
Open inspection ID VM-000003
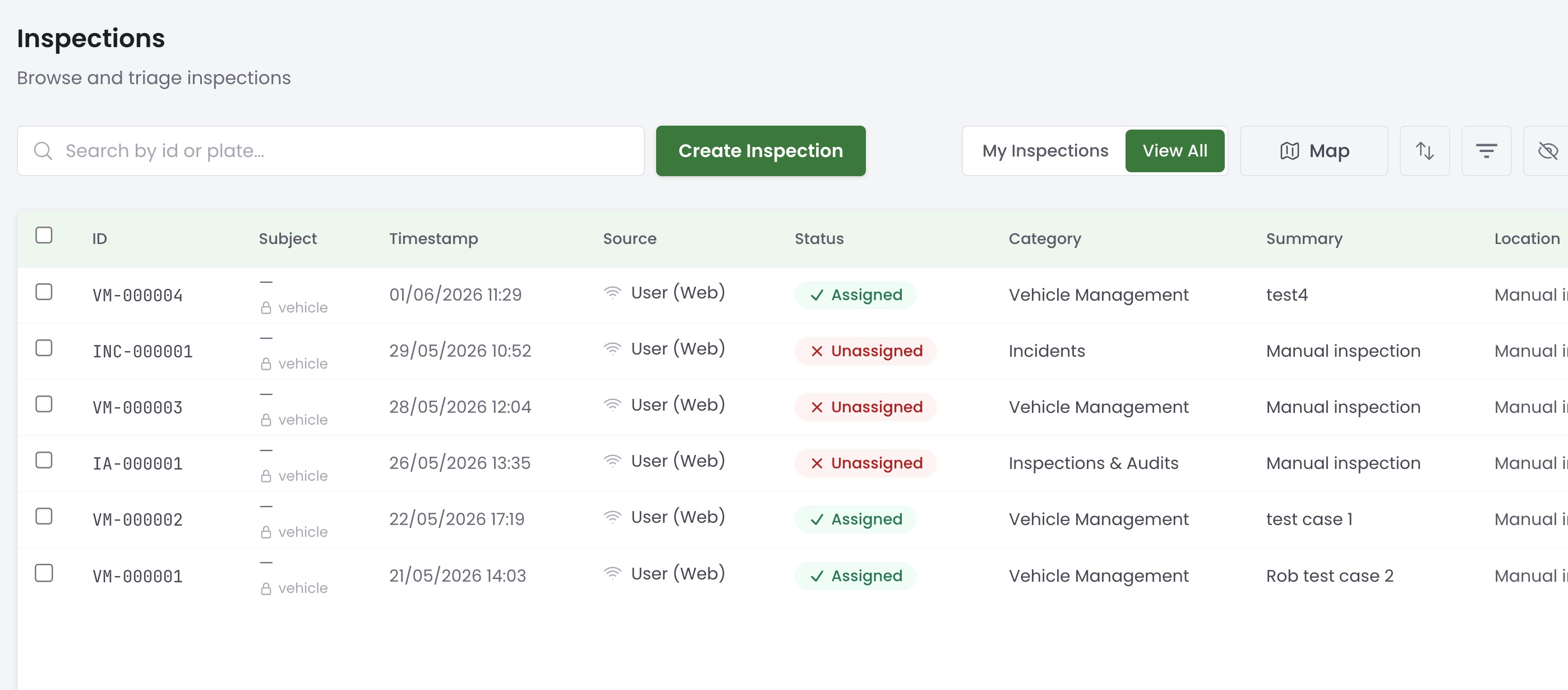(137, 407)
